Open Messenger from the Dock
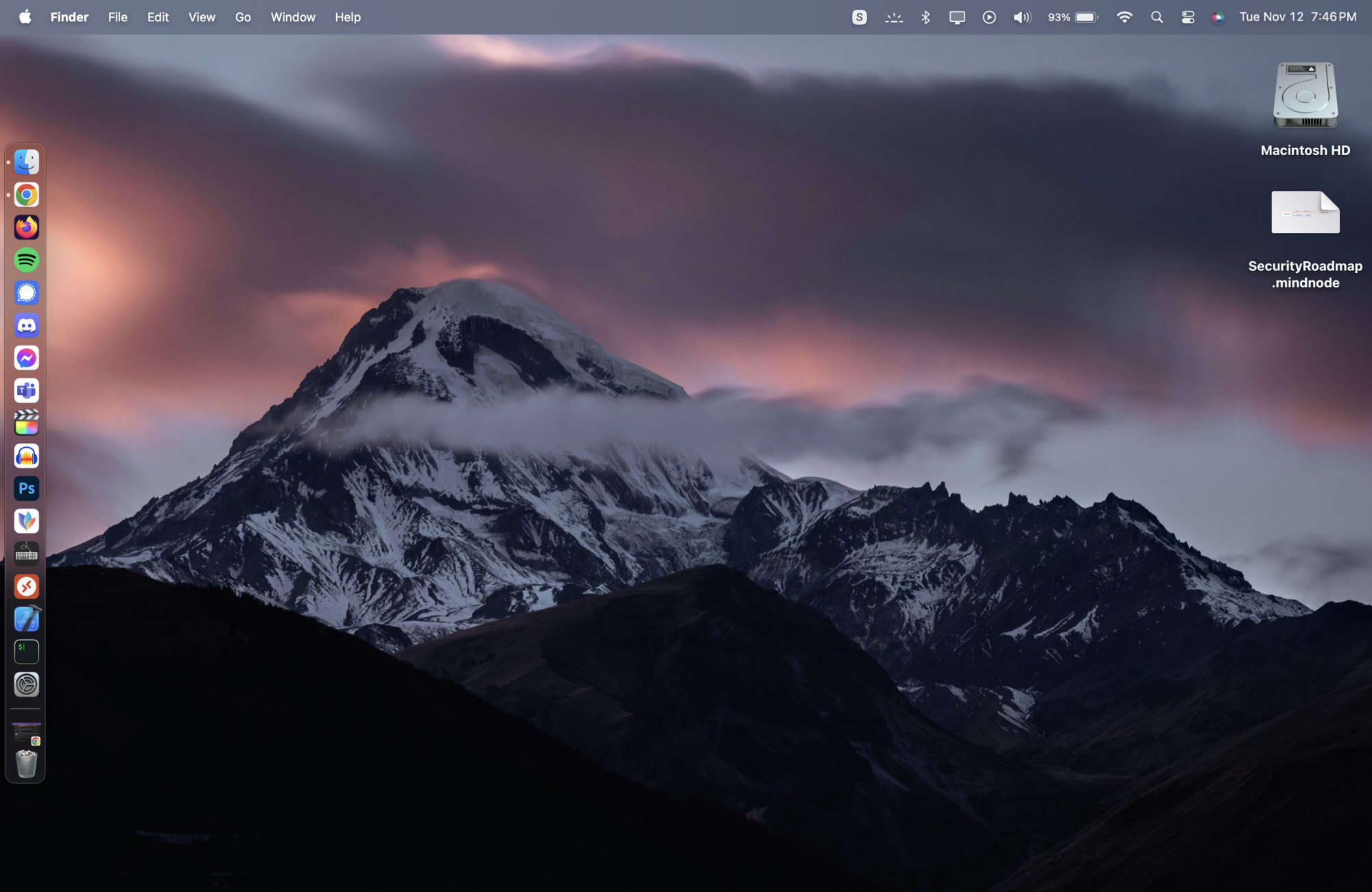 point(26,358)
